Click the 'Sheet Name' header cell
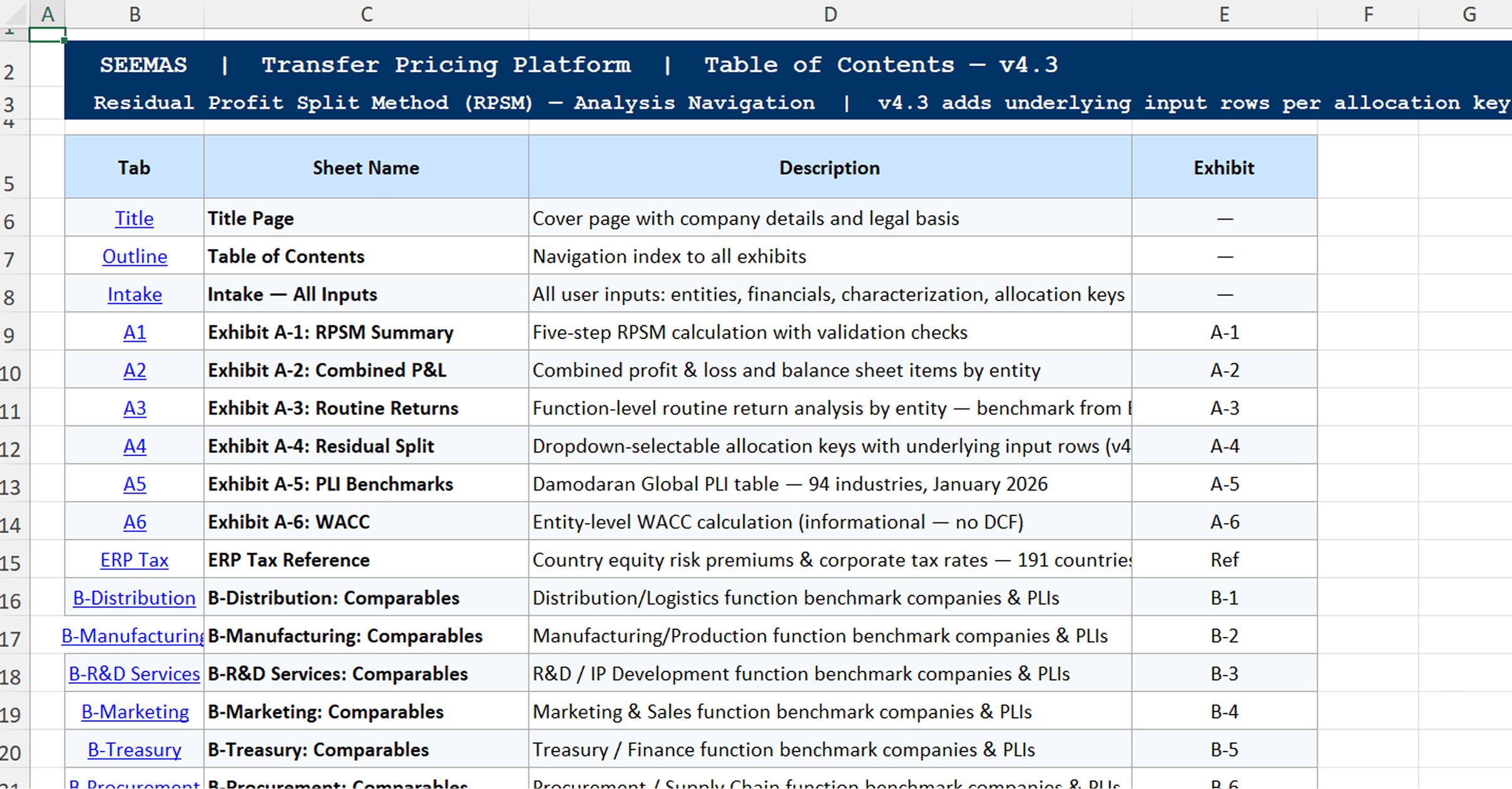The height and width of the screenshot is (789, 1512). pyautogui.click(x=366, y=167)
